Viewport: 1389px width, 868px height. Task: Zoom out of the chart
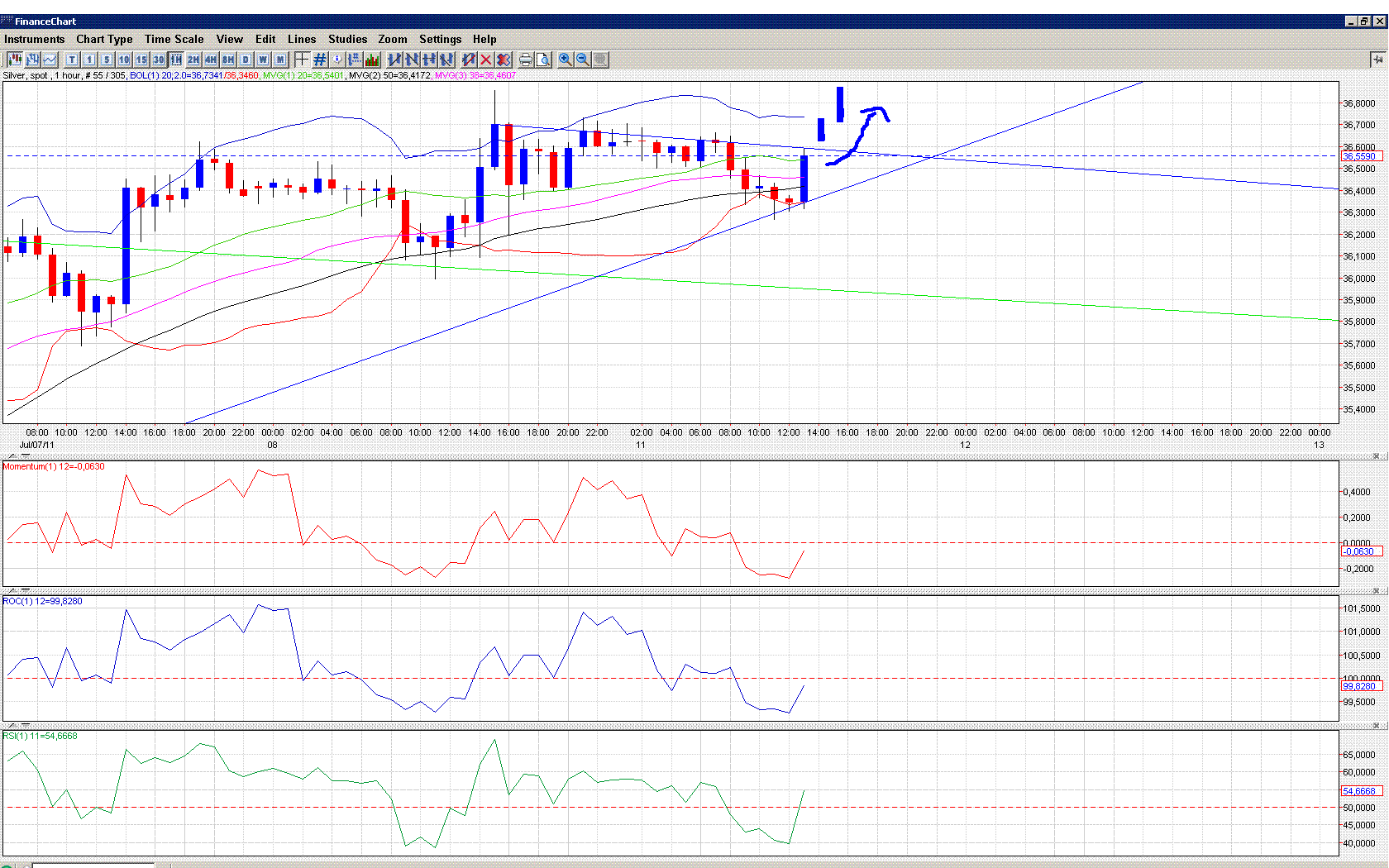click(x=583, y=60)
